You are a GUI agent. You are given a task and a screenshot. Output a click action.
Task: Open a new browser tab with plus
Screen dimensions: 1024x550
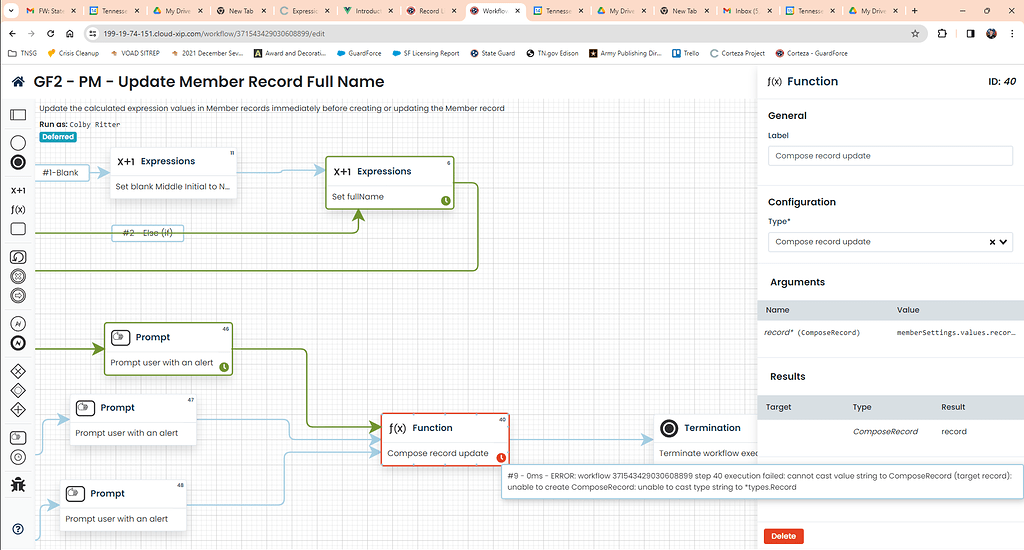914,10
